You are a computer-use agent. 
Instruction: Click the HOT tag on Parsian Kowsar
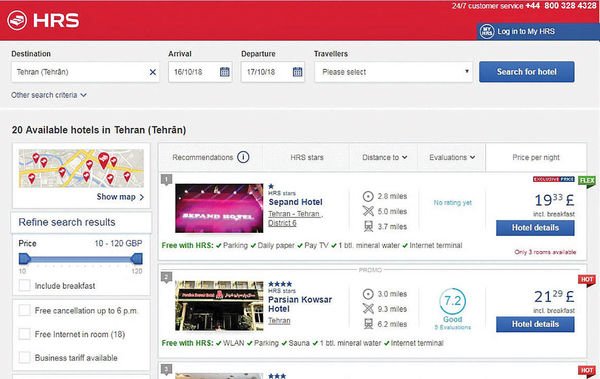click(x=587, y=280)
